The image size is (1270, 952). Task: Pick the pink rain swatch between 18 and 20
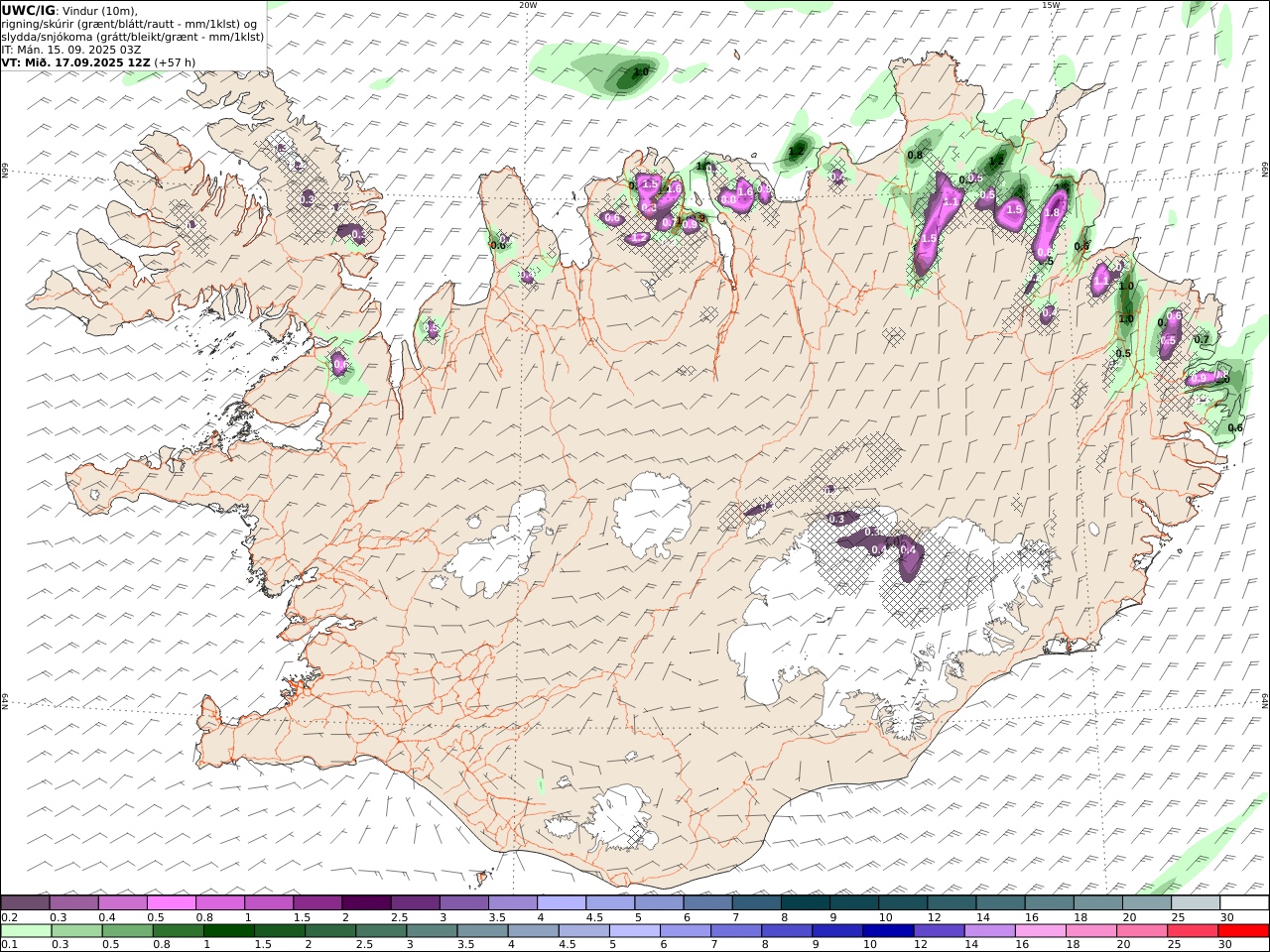tap(1090, 930)
